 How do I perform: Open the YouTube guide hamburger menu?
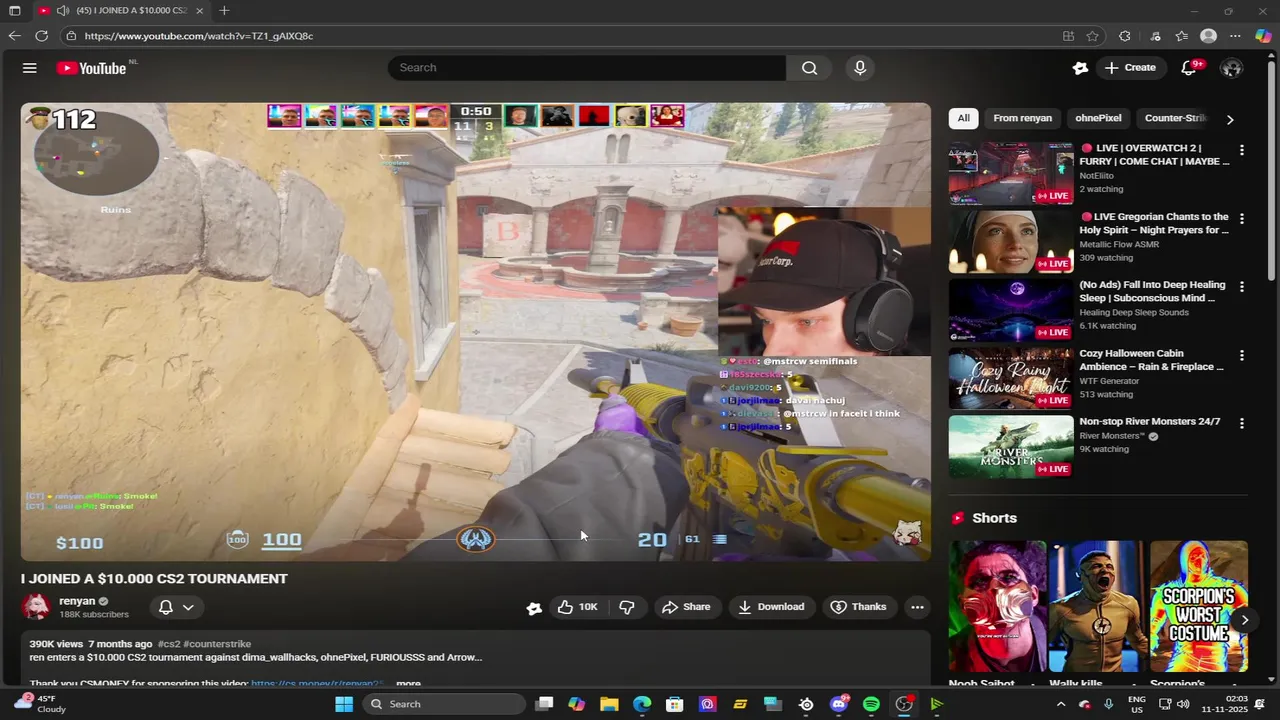coord(30,68)
